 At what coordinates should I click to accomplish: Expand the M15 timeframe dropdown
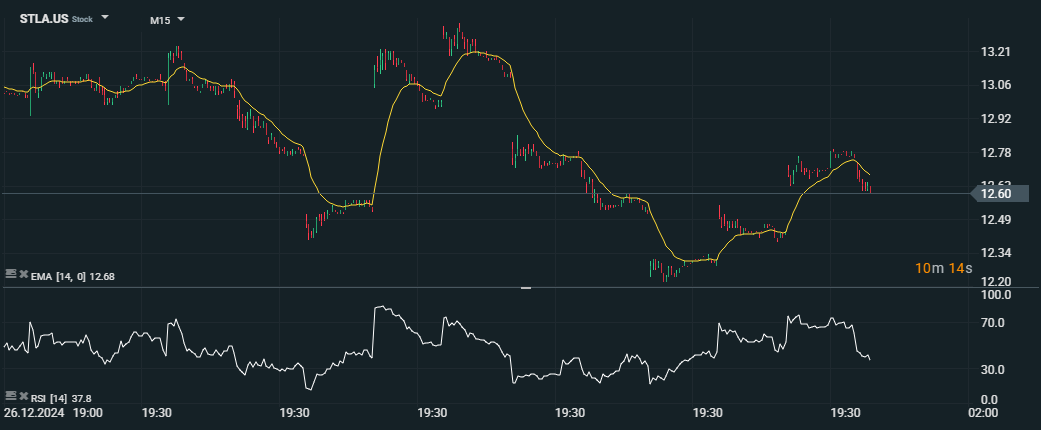pos(181,19)
